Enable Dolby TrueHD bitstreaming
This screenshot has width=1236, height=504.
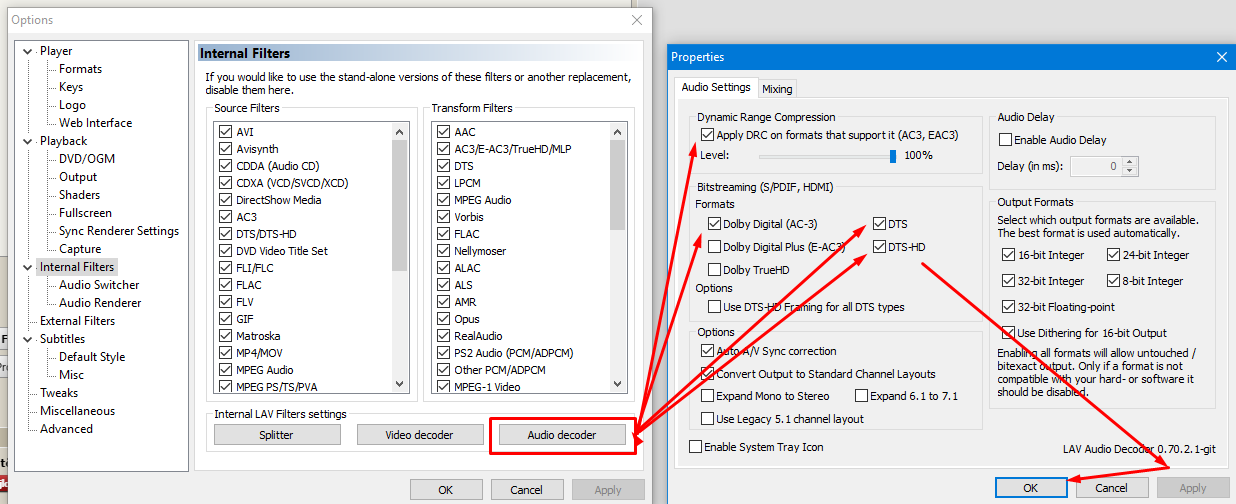(x=714, y=270)
